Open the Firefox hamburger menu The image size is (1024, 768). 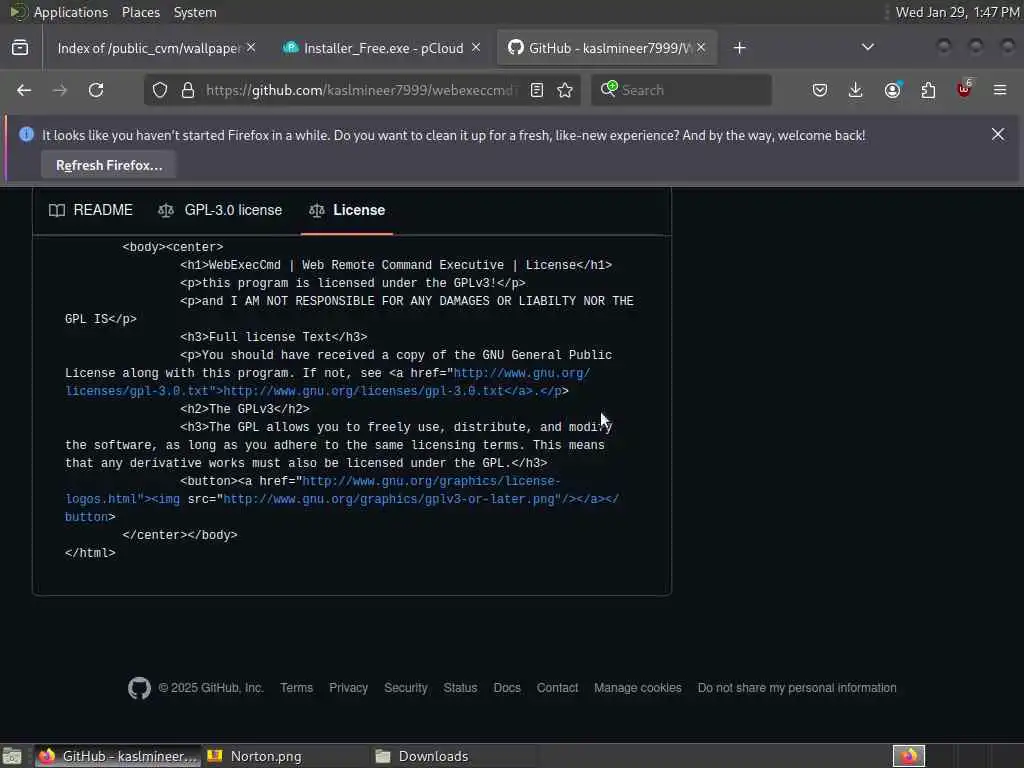pyautogui.click(x=1000, y=90)
